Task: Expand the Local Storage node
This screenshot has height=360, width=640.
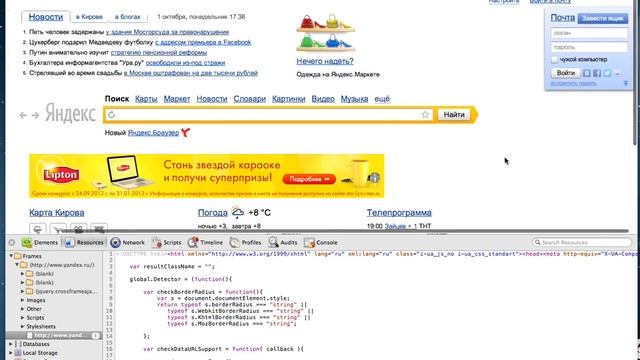Action: click(x=11, y=353)
